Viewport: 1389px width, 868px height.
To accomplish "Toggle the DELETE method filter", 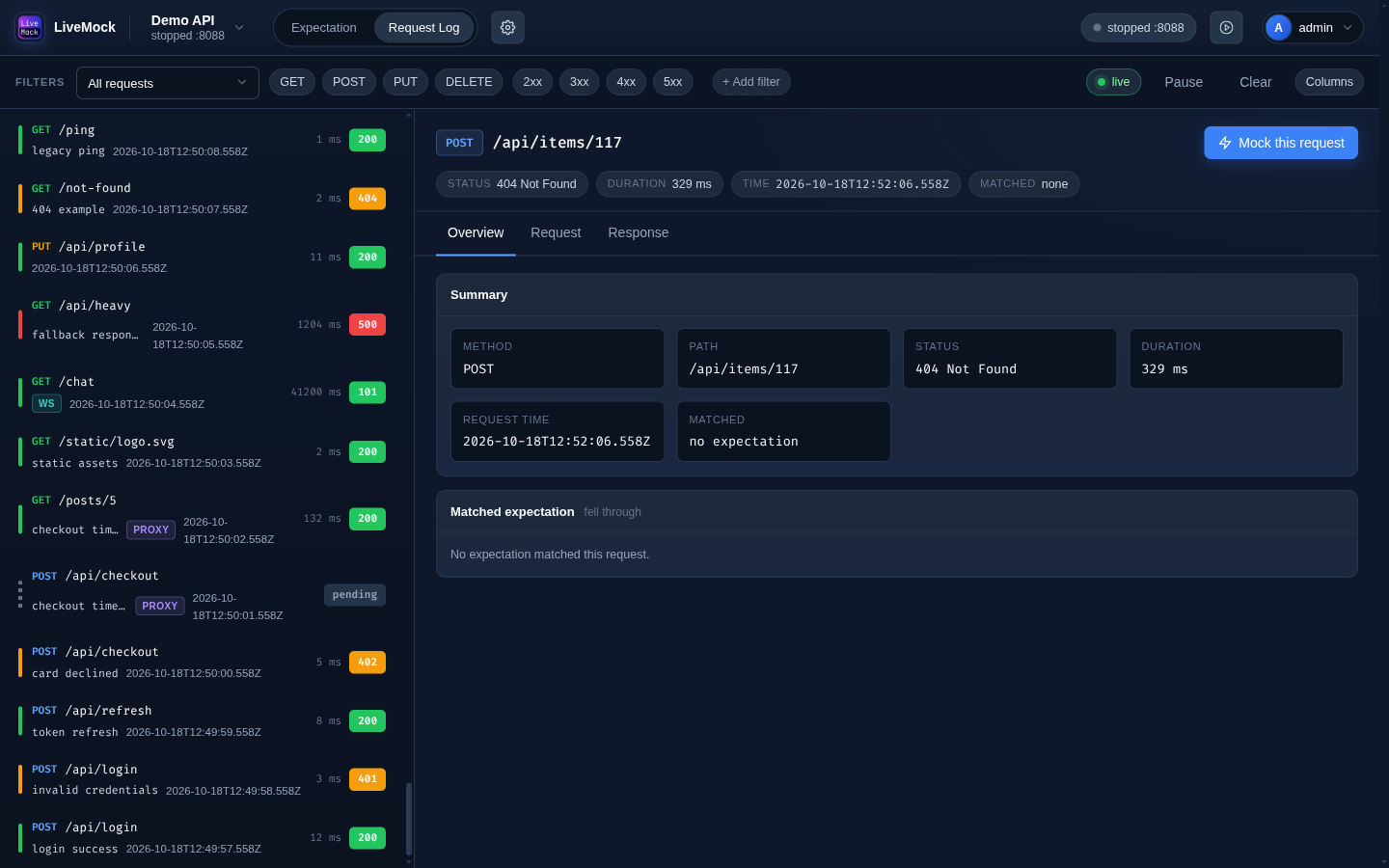I will pyautogui.click(x=469, y=82).
